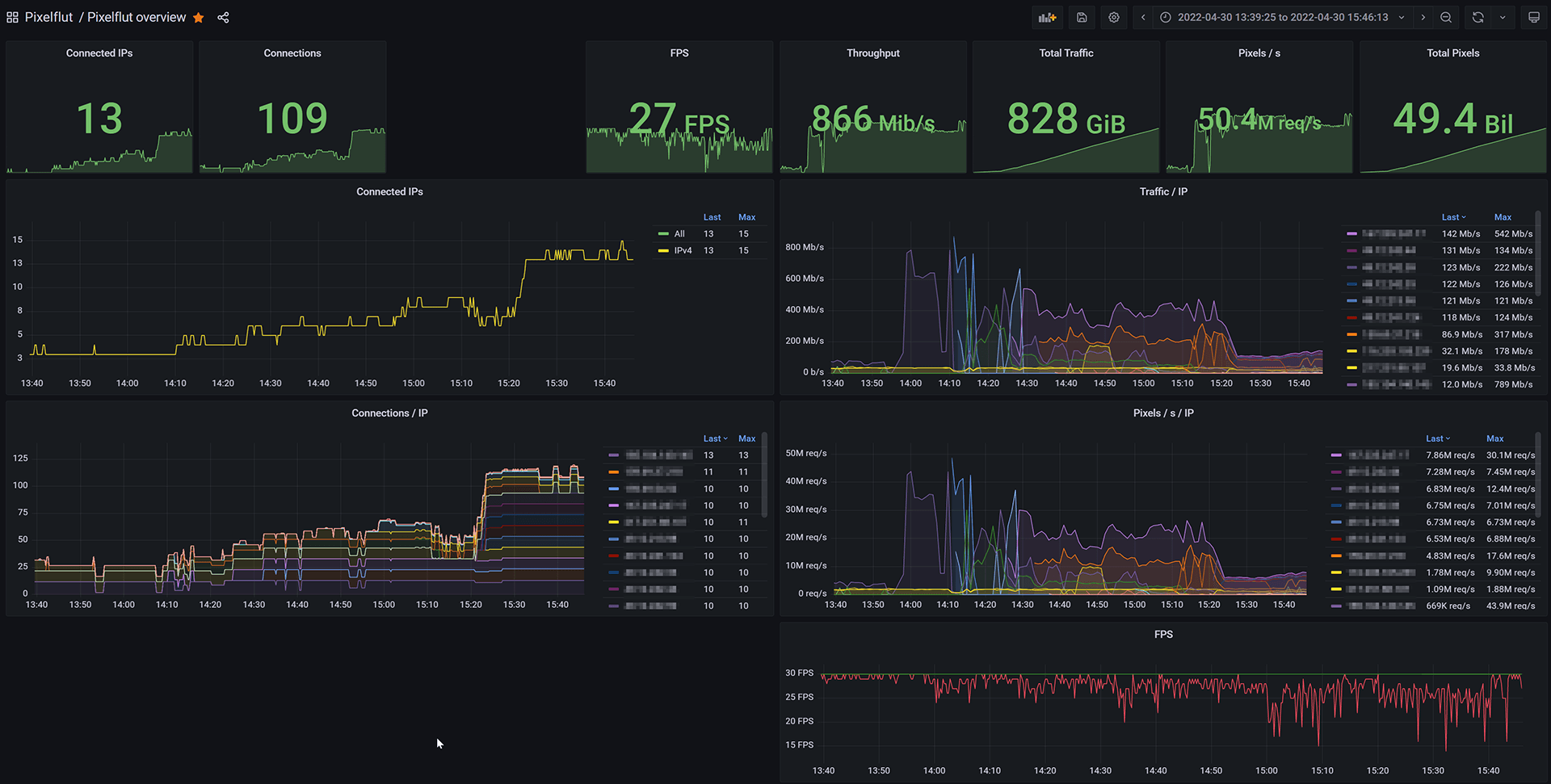This screenshot has height=784, width=1551.
Task: Open the Traffic / IP panel title menu
Action: pyautogui.click(x=1163, y=192)
